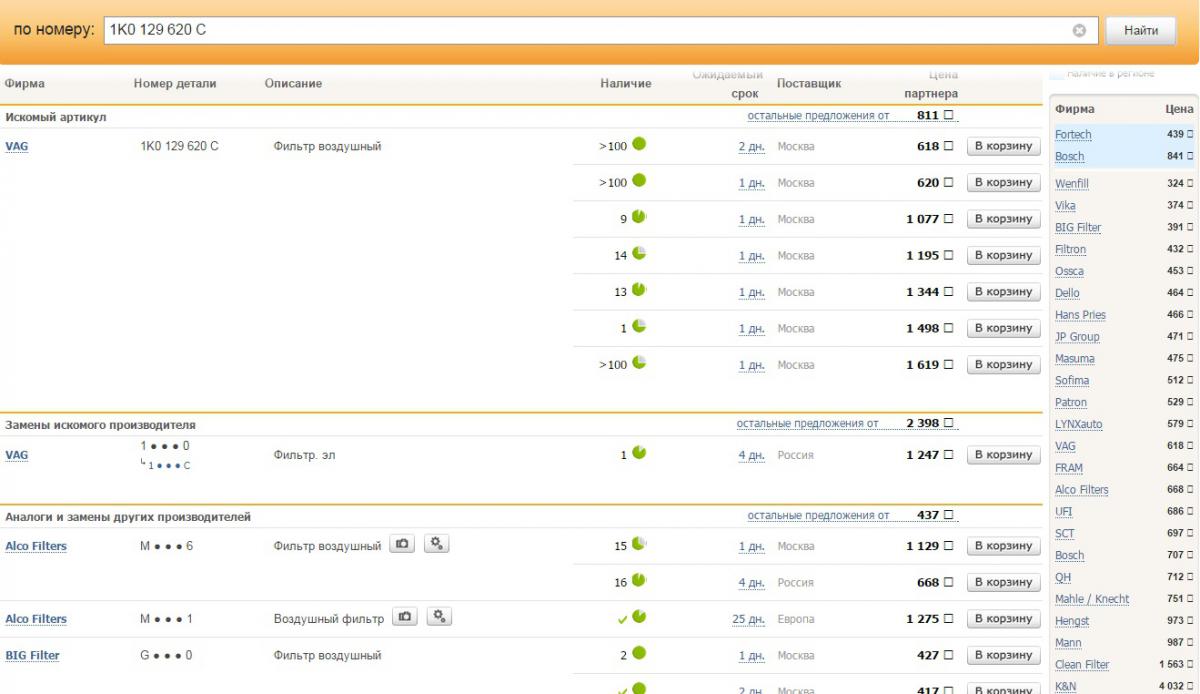Add the 1 619 offer to cart
This screenshot has width=1200, height=694.
1003,365
